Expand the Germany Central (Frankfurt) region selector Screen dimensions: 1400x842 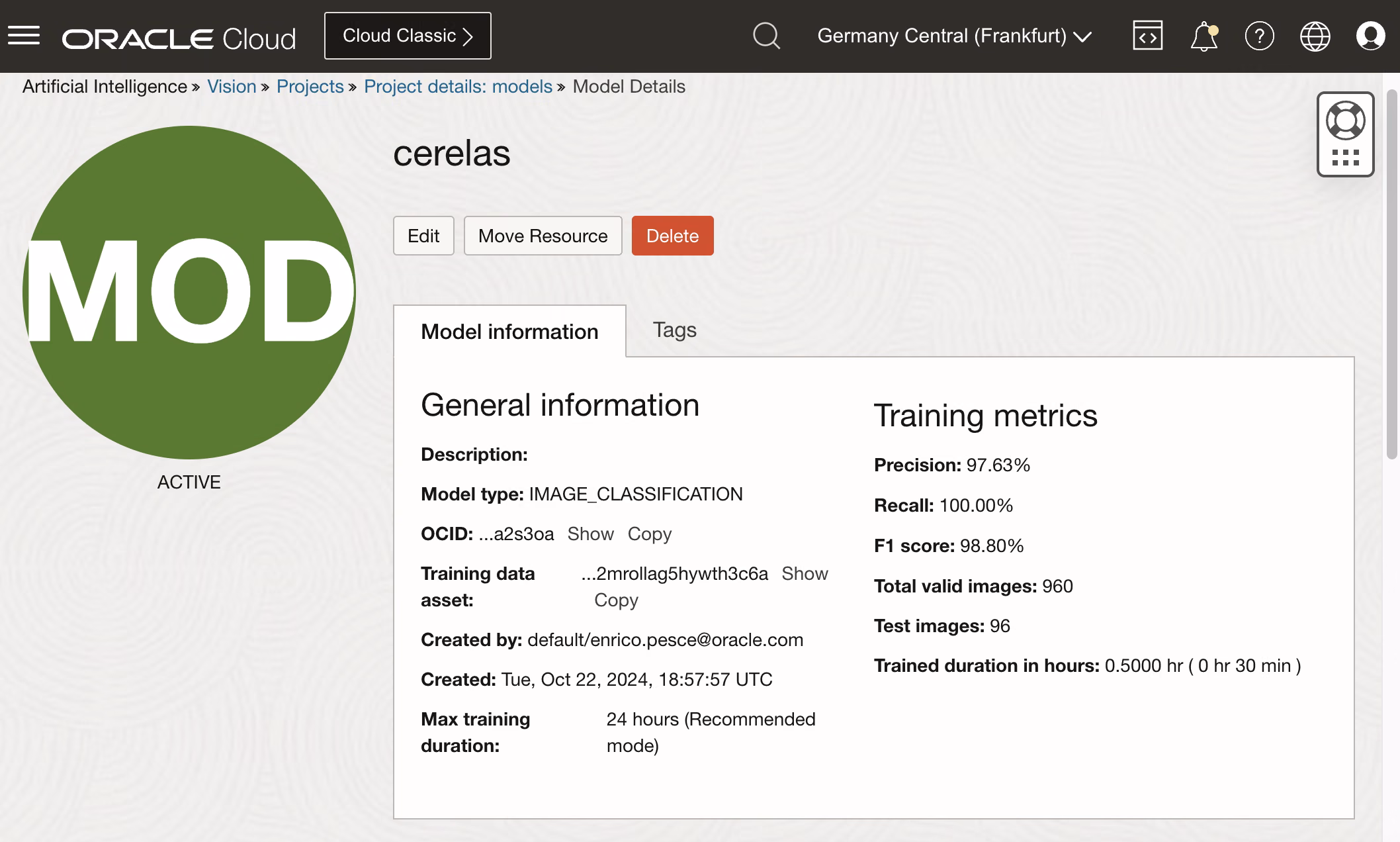(x=954, y=36)
